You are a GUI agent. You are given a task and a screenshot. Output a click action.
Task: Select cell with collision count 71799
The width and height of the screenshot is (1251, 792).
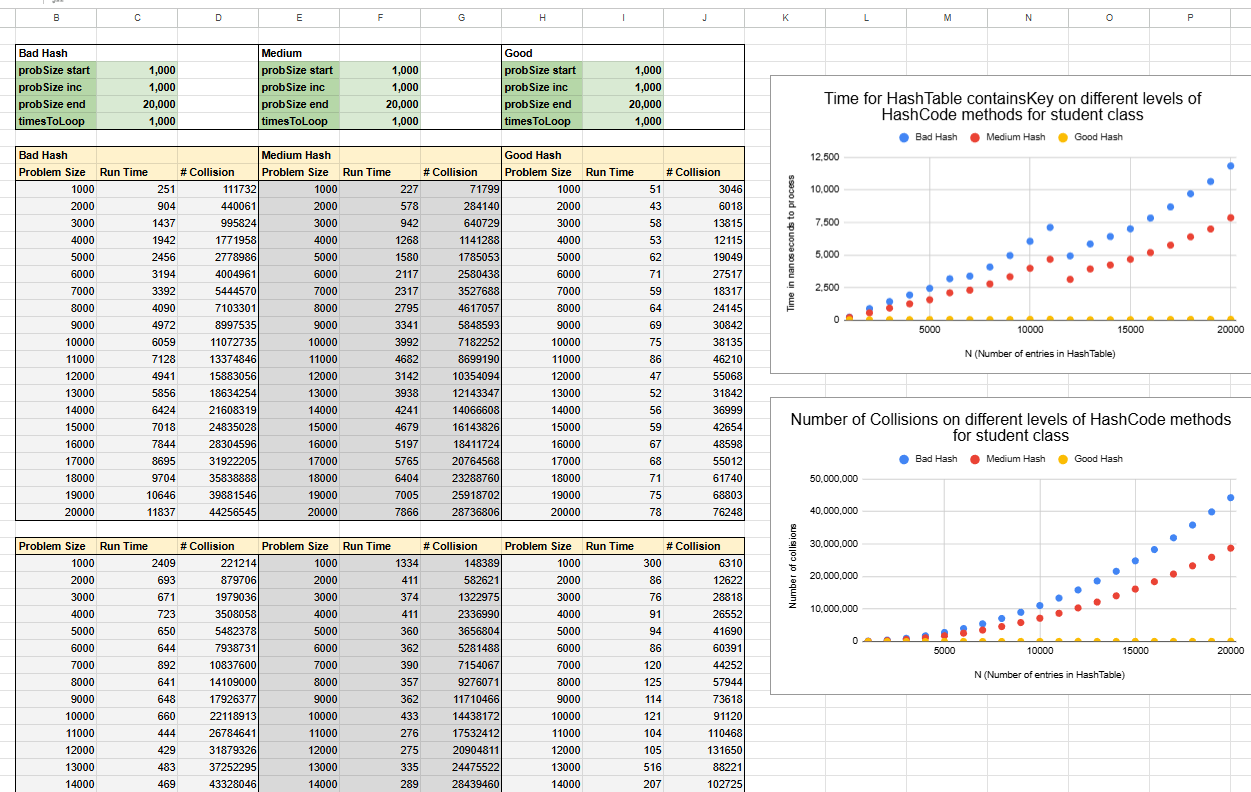click(x=461, y=189)
